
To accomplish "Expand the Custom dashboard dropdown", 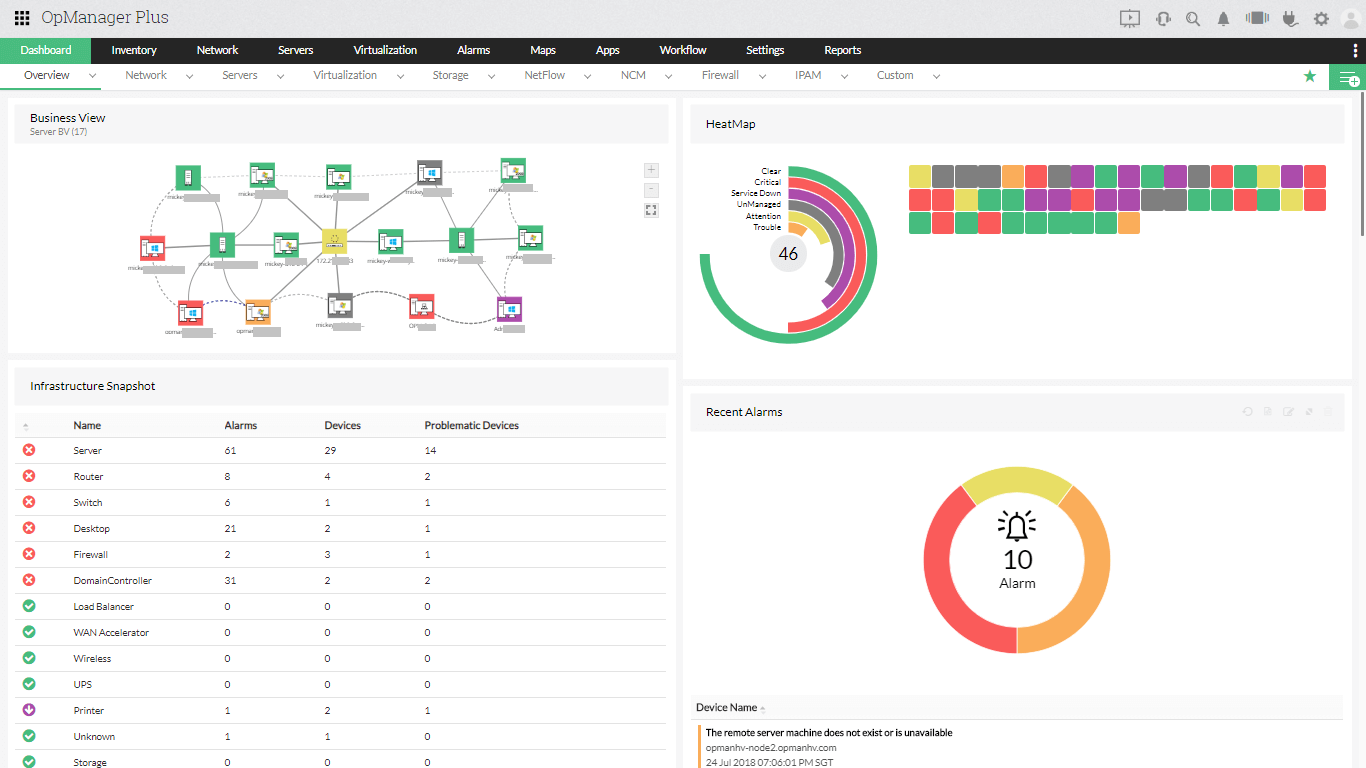I will click(x=936, y=75).
